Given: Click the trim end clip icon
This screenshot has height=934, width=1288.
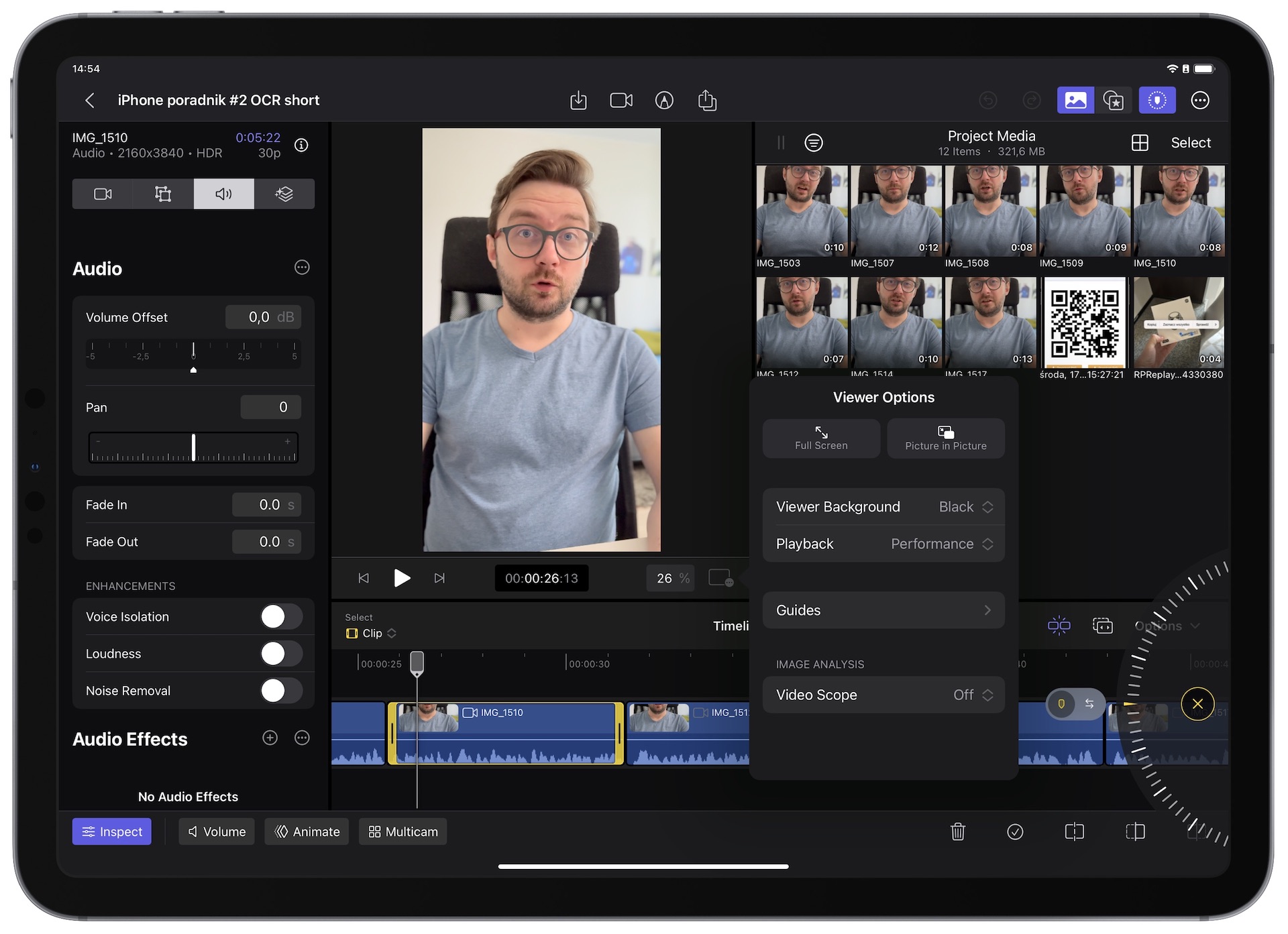Looking at the screenshot, I should coord(1135,831).
